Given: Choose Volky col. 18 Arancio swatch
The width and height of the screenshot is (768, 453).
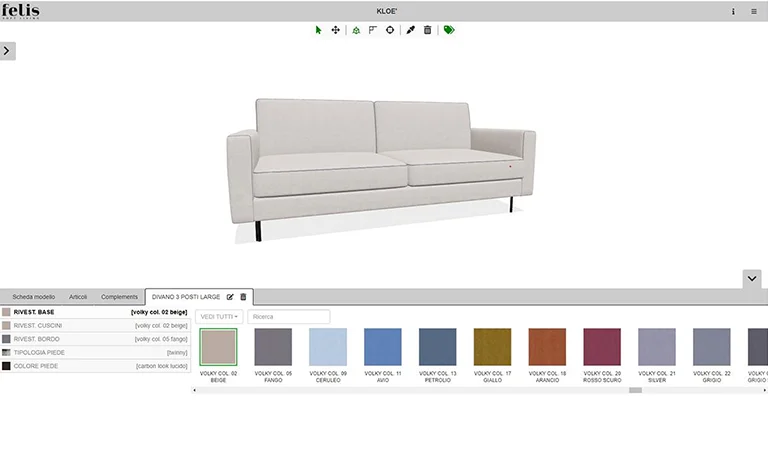Looking at the screenshot, I should pyautogui.click(x=548, y=347).
